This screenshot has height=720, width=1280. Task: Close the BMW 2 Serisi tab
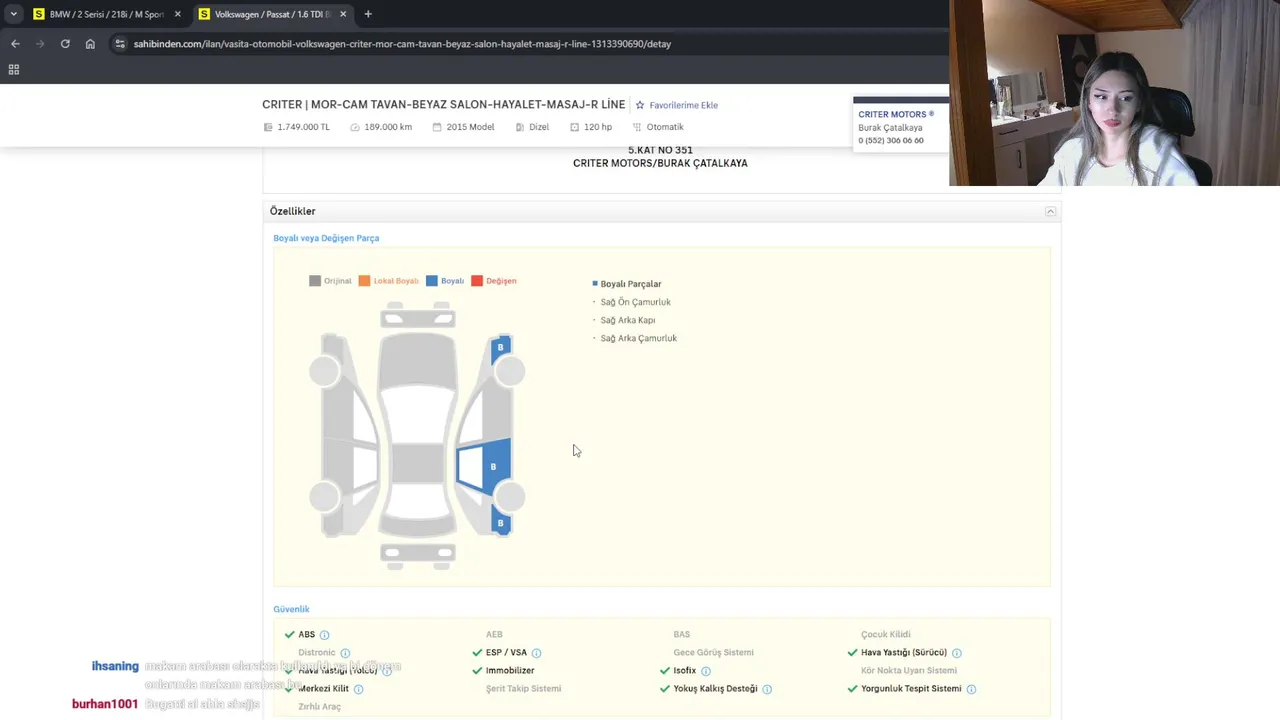177,14
